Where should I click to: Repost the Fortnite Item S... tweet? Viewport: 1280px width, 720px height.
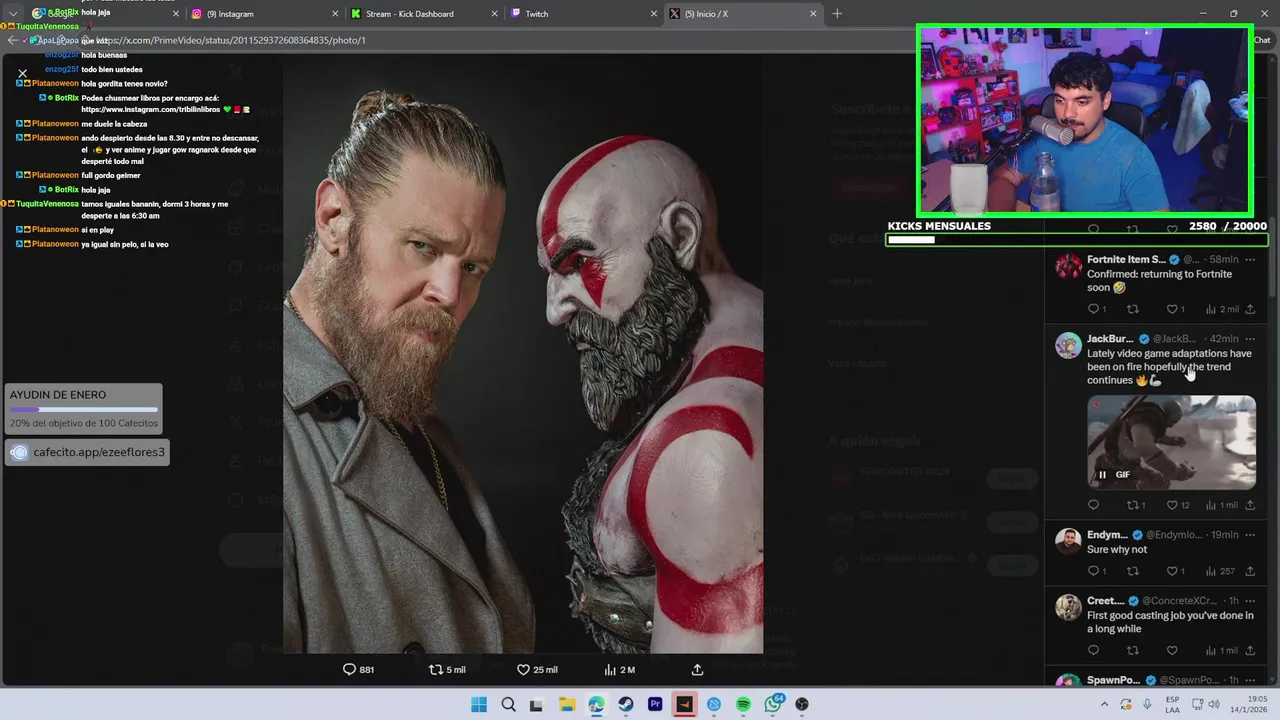pyautogui.click(x=1133, y=309)
